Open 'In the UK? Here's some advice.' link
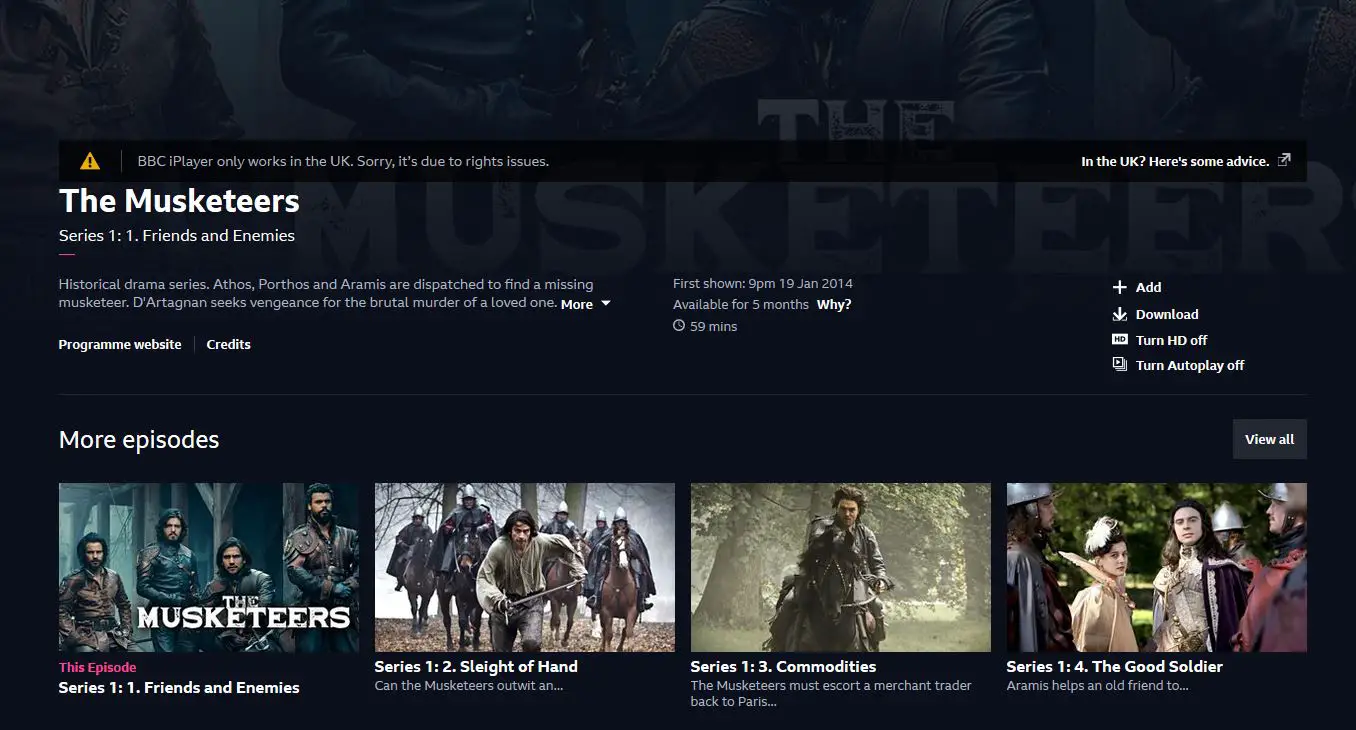Viewport: 1356px width, 730px height. pyautogui.click(x=1175, y=160)
